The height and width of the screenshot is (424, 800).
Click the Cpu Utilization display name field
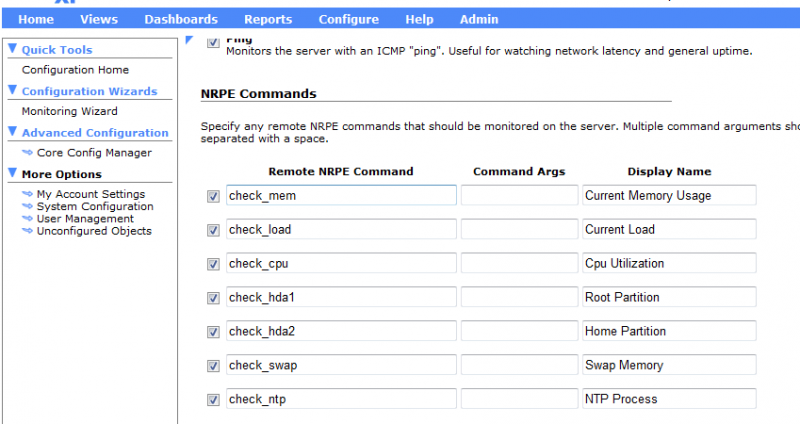(669, 263)
